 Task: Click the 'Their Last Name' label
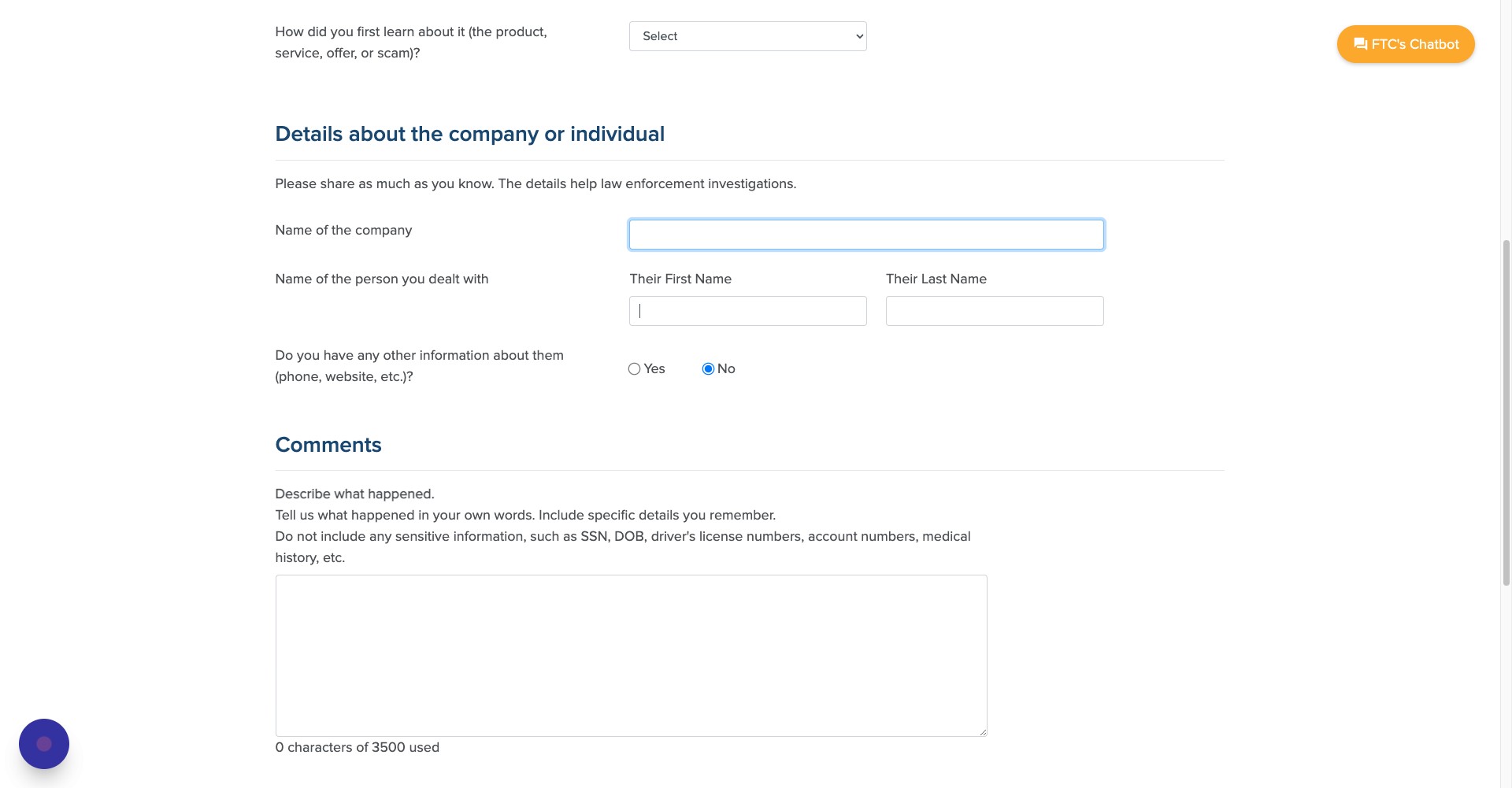[x=936, y=279]
